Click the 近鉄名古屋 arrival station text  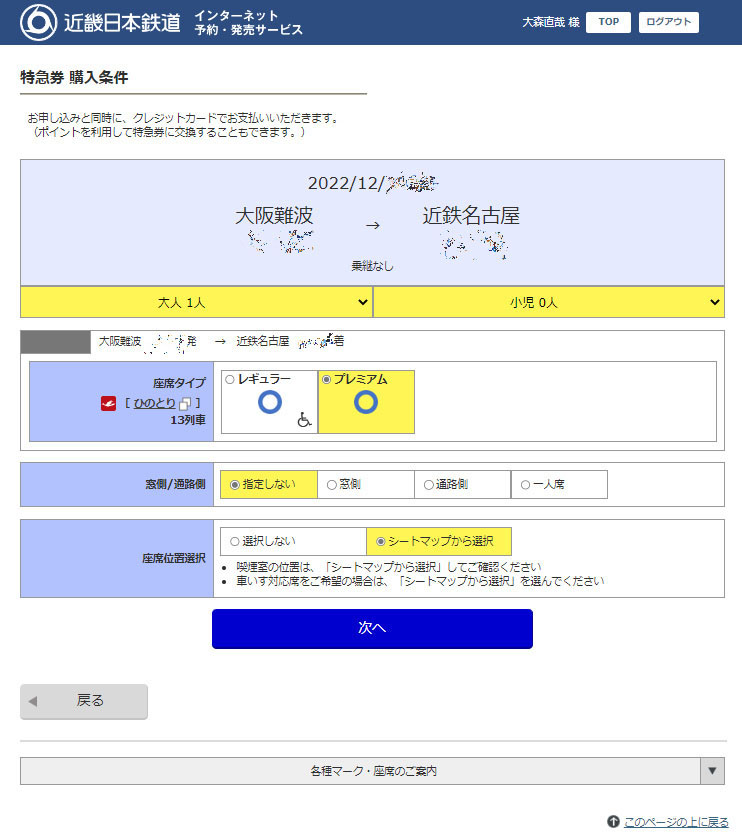coord(471,215)
